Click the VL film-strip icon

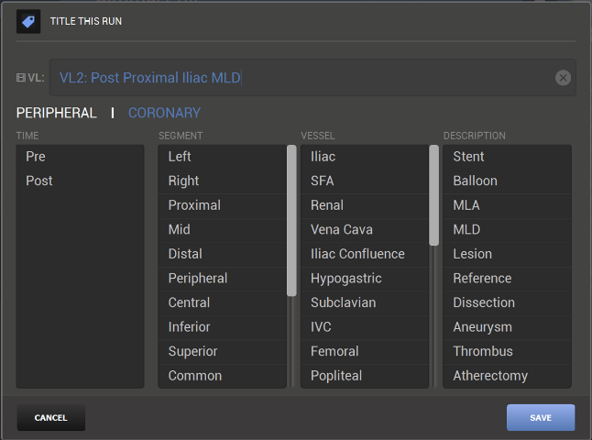(x=21, y=78)
